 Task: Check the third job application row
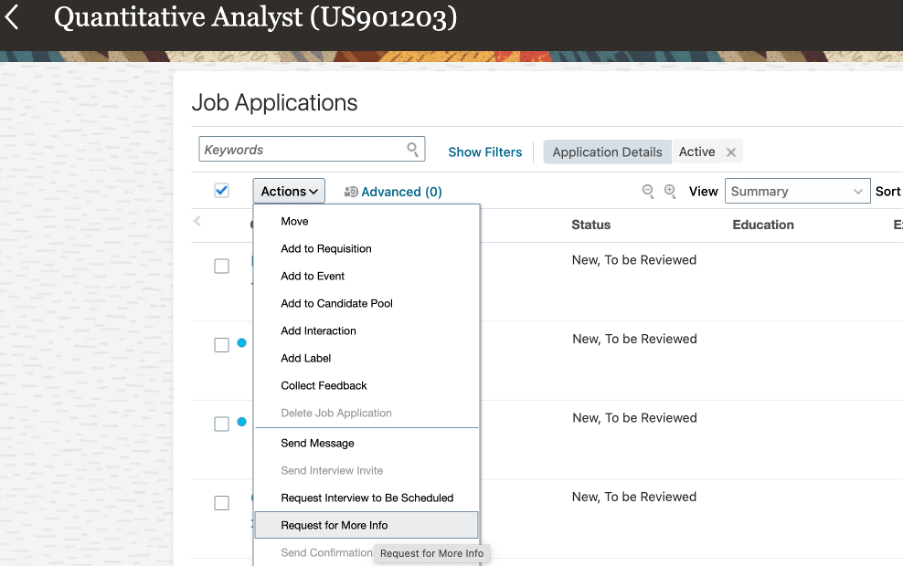[222, 424]
